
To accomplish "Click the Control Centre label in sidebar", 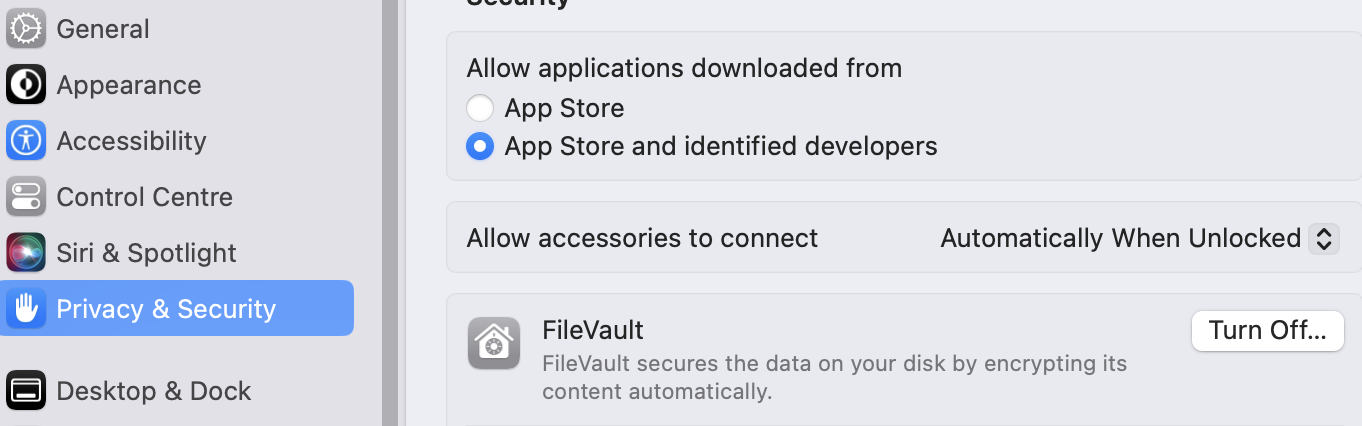I will 144,197.
